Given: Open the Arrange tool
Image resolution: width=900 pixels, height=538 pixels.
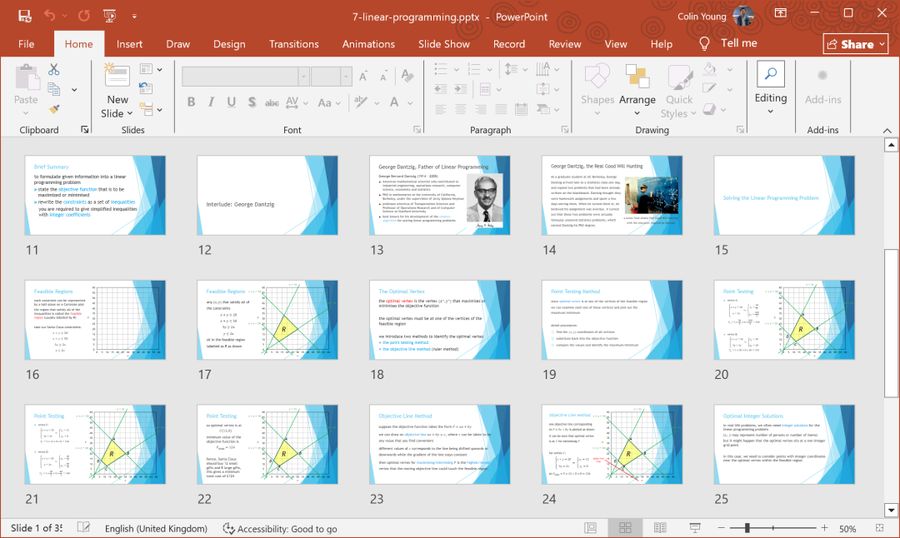Looking at the screenshot, I should coord(637,88).
